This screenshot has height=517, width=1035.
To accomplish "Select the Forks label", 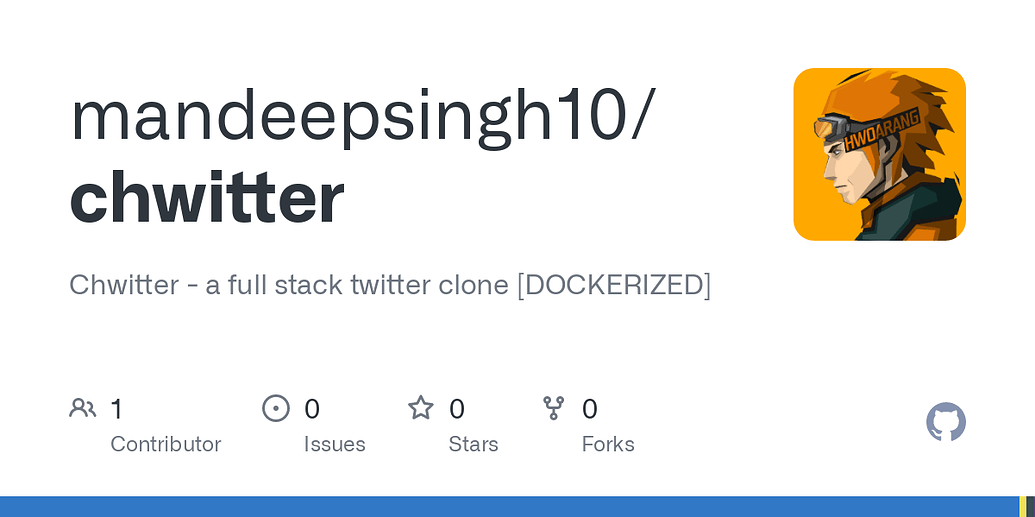I will (608, 444).
